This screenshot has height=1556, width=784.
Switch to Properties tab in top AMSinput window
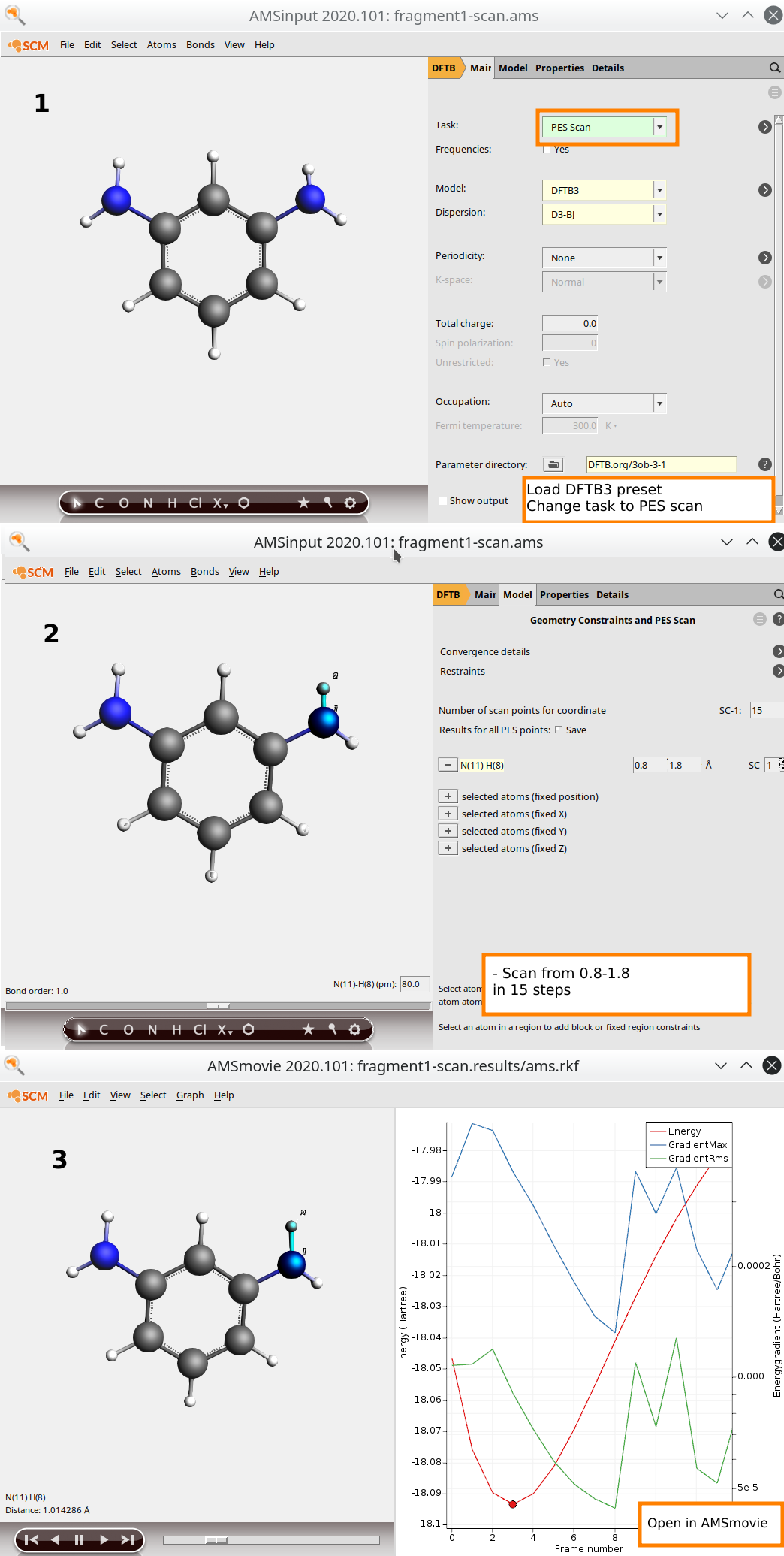[559, 68]
